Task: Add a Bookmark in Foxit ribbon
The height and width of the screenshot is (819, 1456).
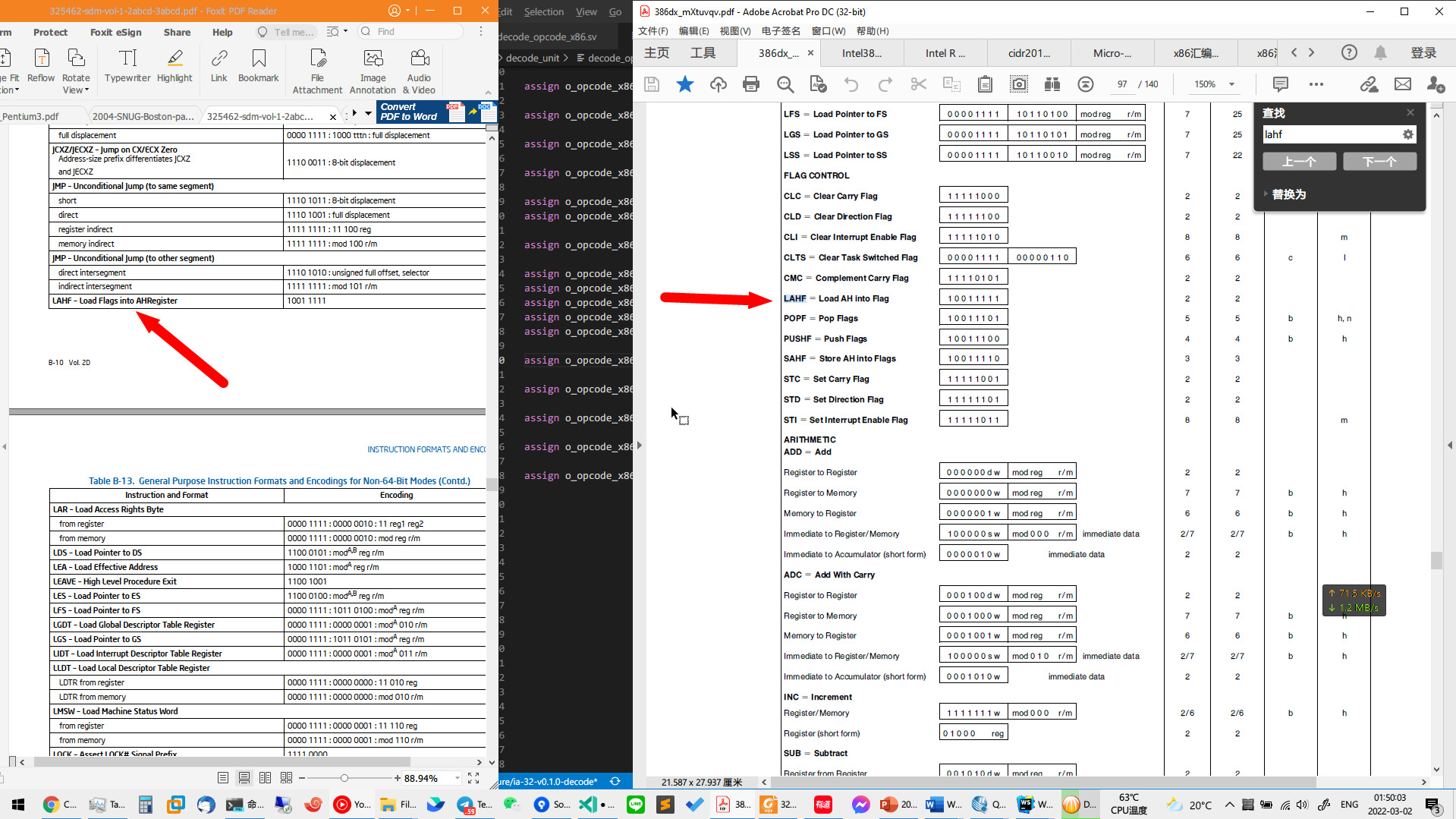Action: [x=259, y=65]
